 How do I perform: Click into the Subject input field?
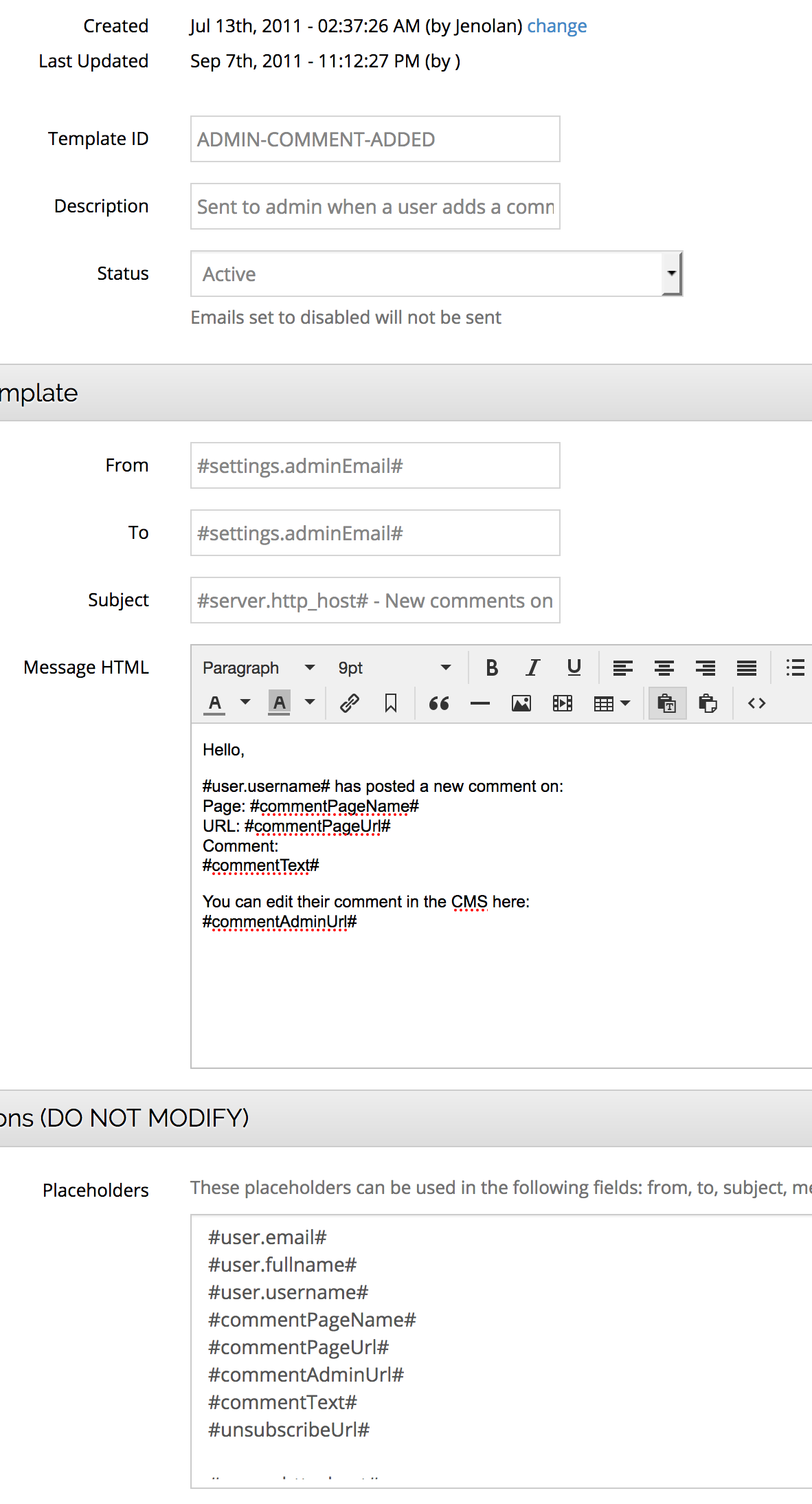tap(375, 600)
